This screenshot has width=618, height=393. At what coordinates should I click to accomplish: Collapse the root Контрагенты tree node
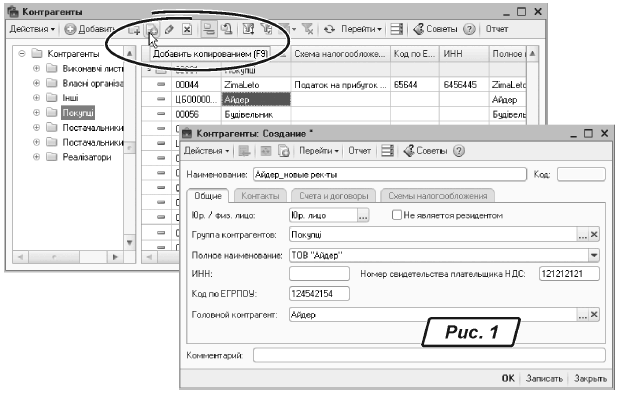[22, 53]
